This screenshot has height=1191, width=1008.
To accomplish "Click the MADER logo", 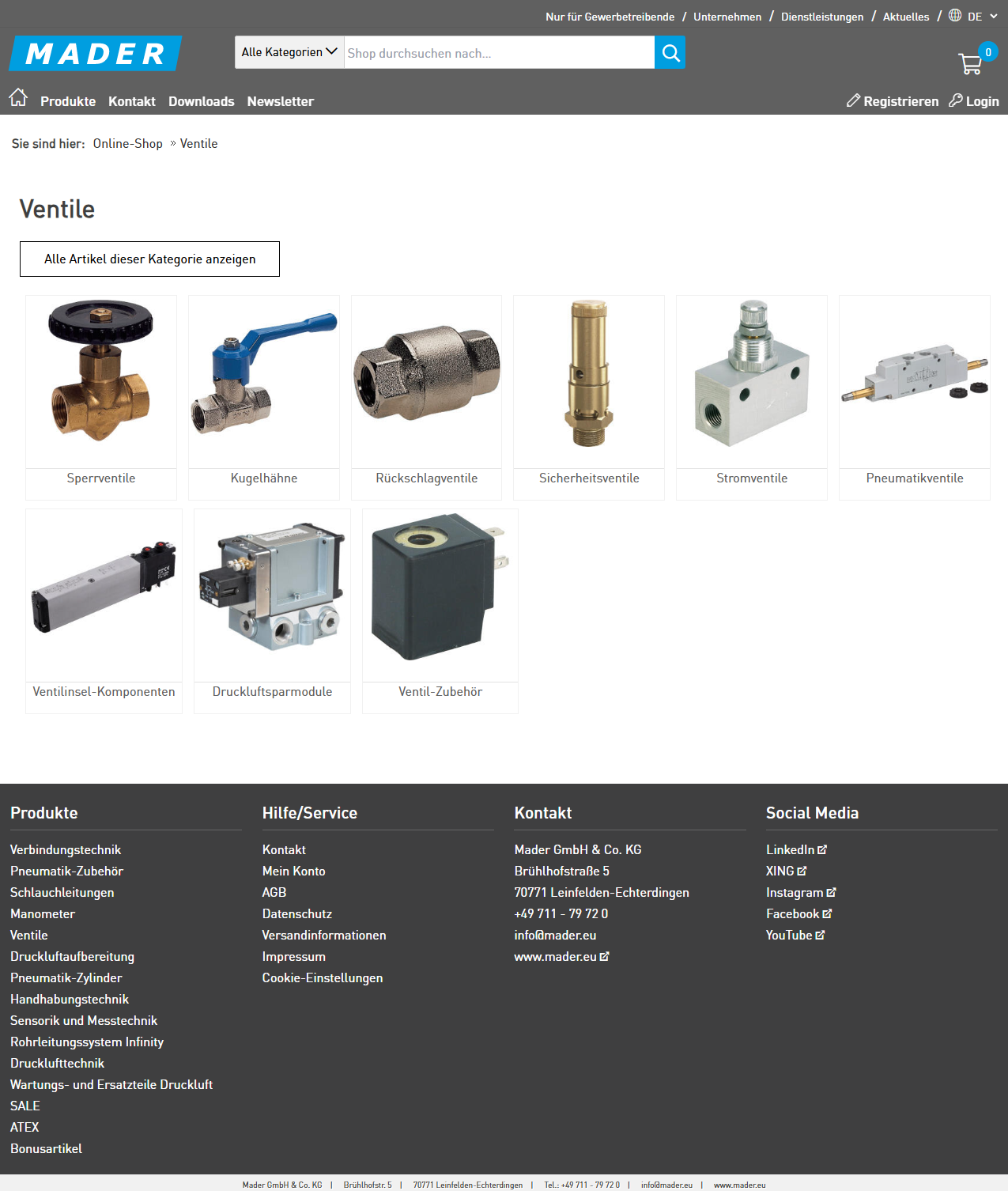I will 96,54.
